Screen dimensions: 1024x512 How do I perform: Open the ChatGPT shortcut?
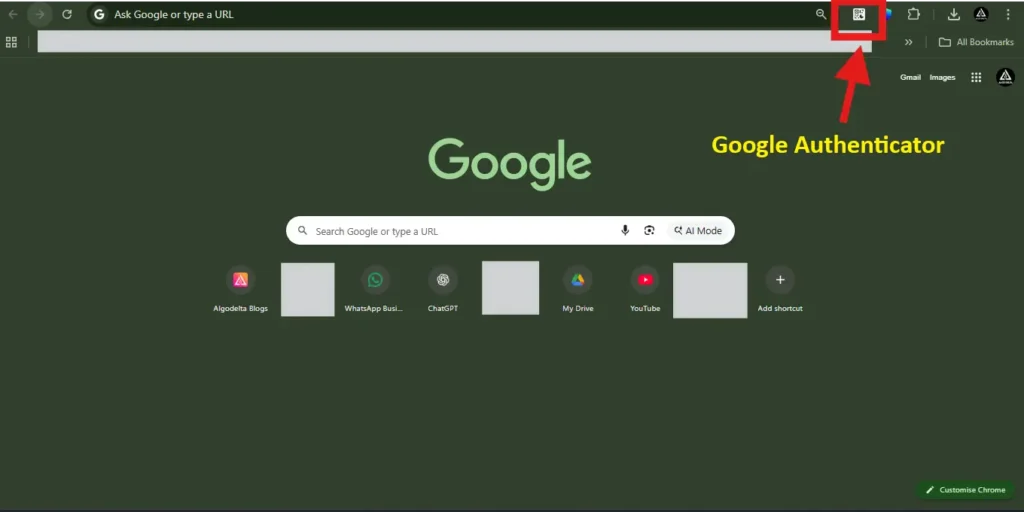click(x=442, y=281)
